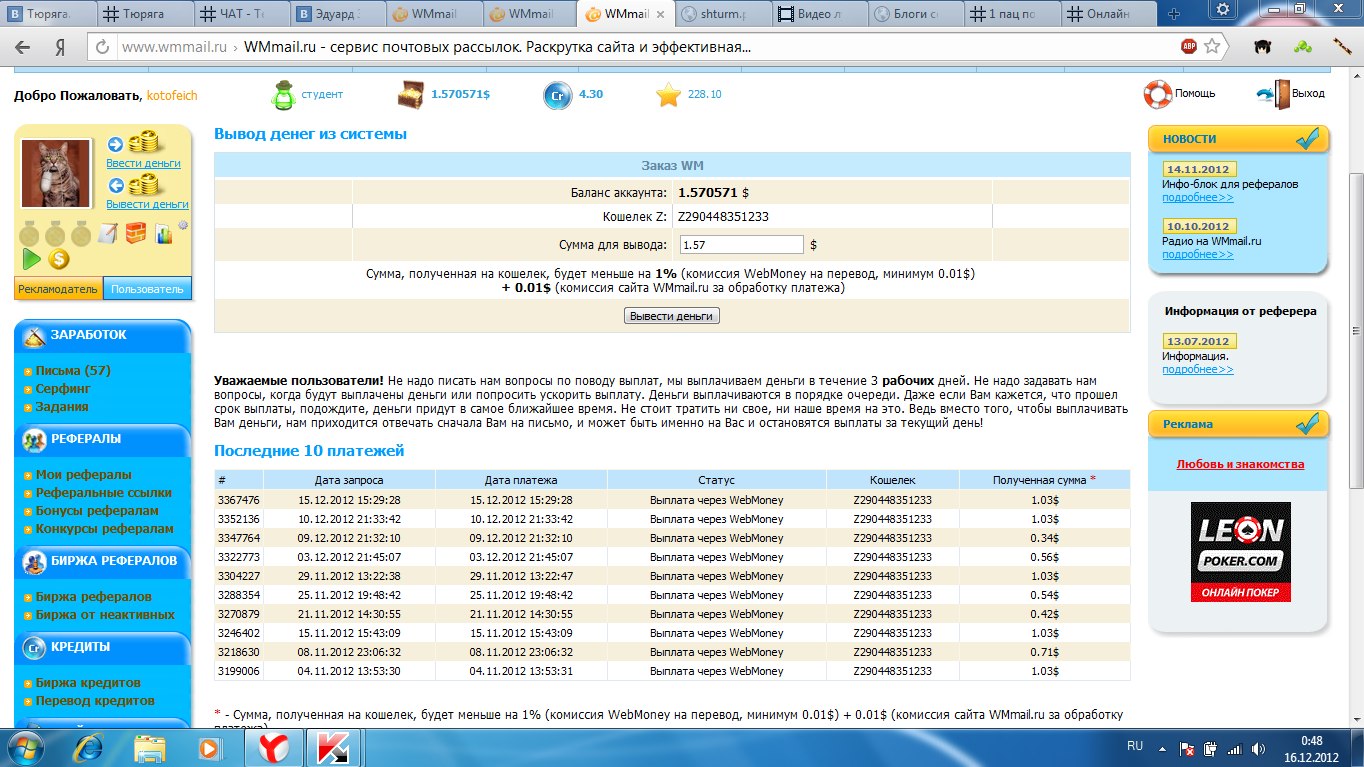Click the Adblock Plus icon in address bar
Screen dimensions: 1364x767
pos(1189,46)
